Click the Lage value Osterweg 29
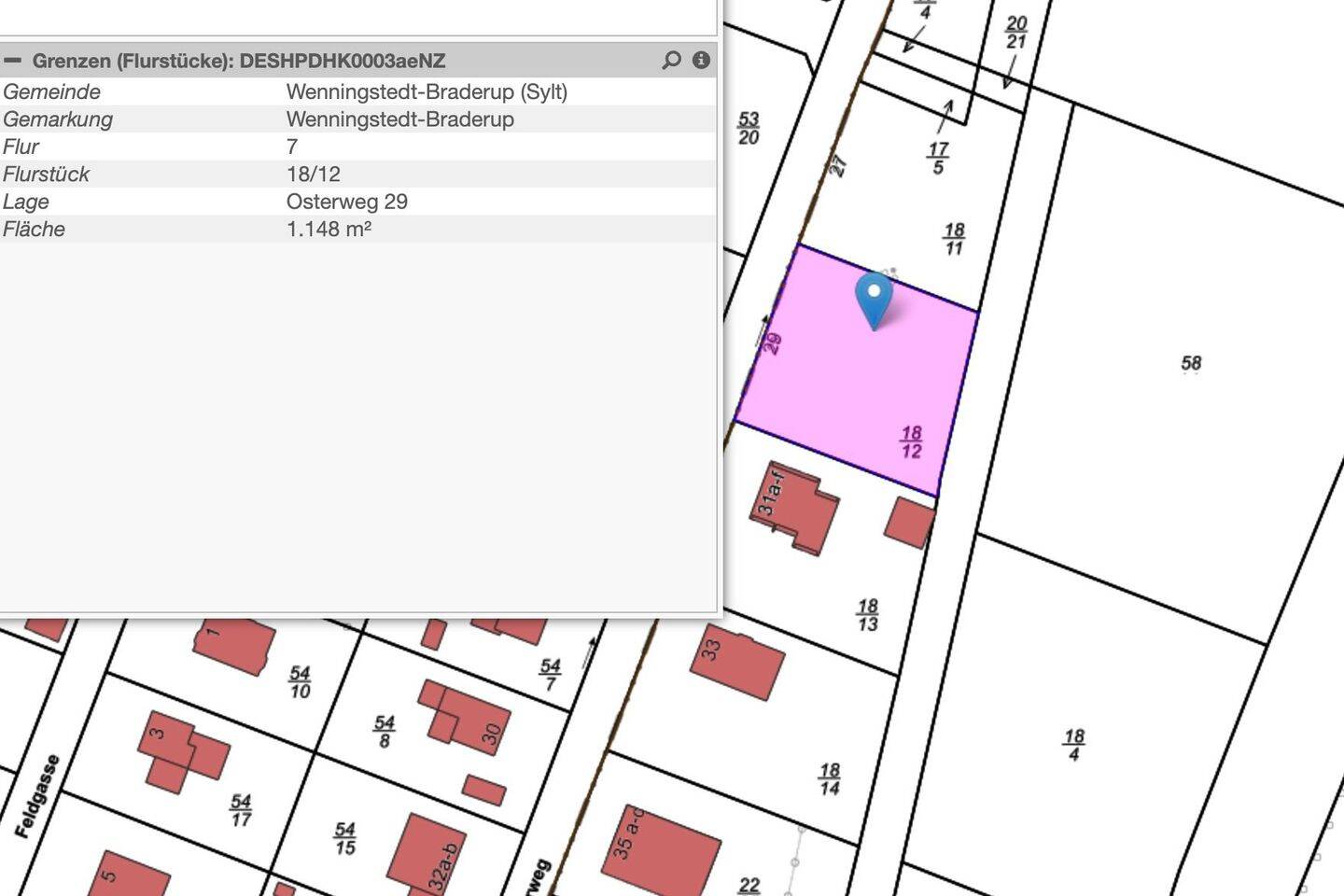The height and width of the screenshot is (896, 1344). point(346,202)
